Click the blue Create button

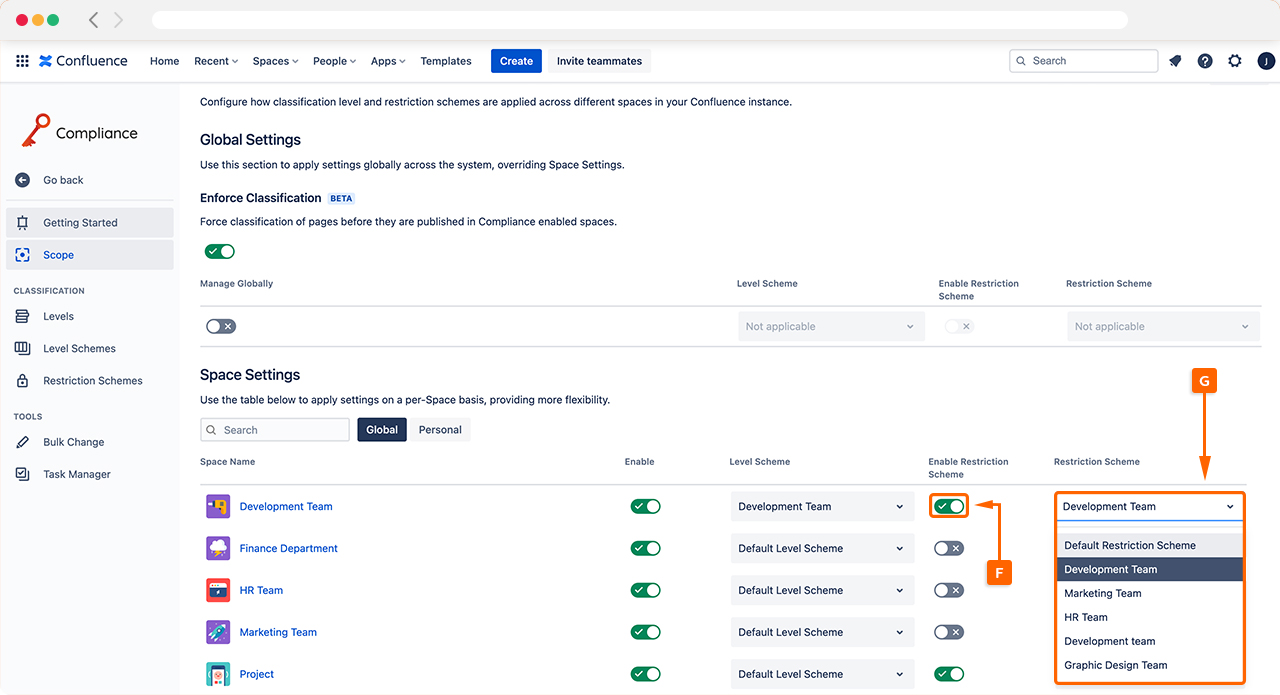516,61
